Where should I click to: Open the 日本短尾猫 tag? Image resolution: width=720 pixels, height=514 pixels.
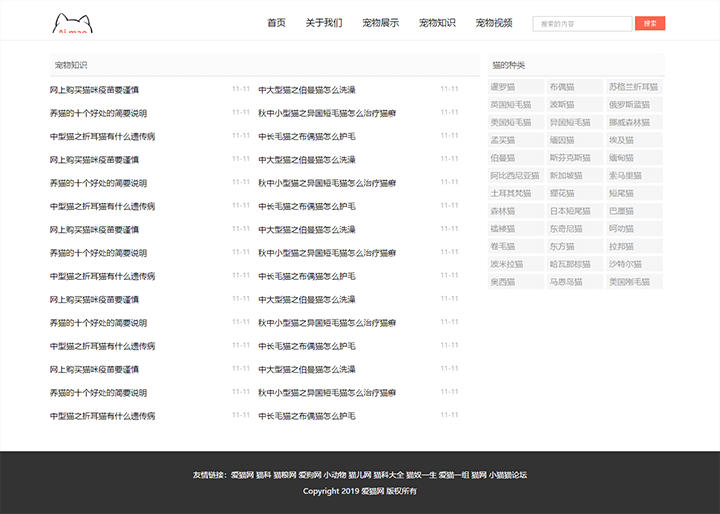coord(570,211)
